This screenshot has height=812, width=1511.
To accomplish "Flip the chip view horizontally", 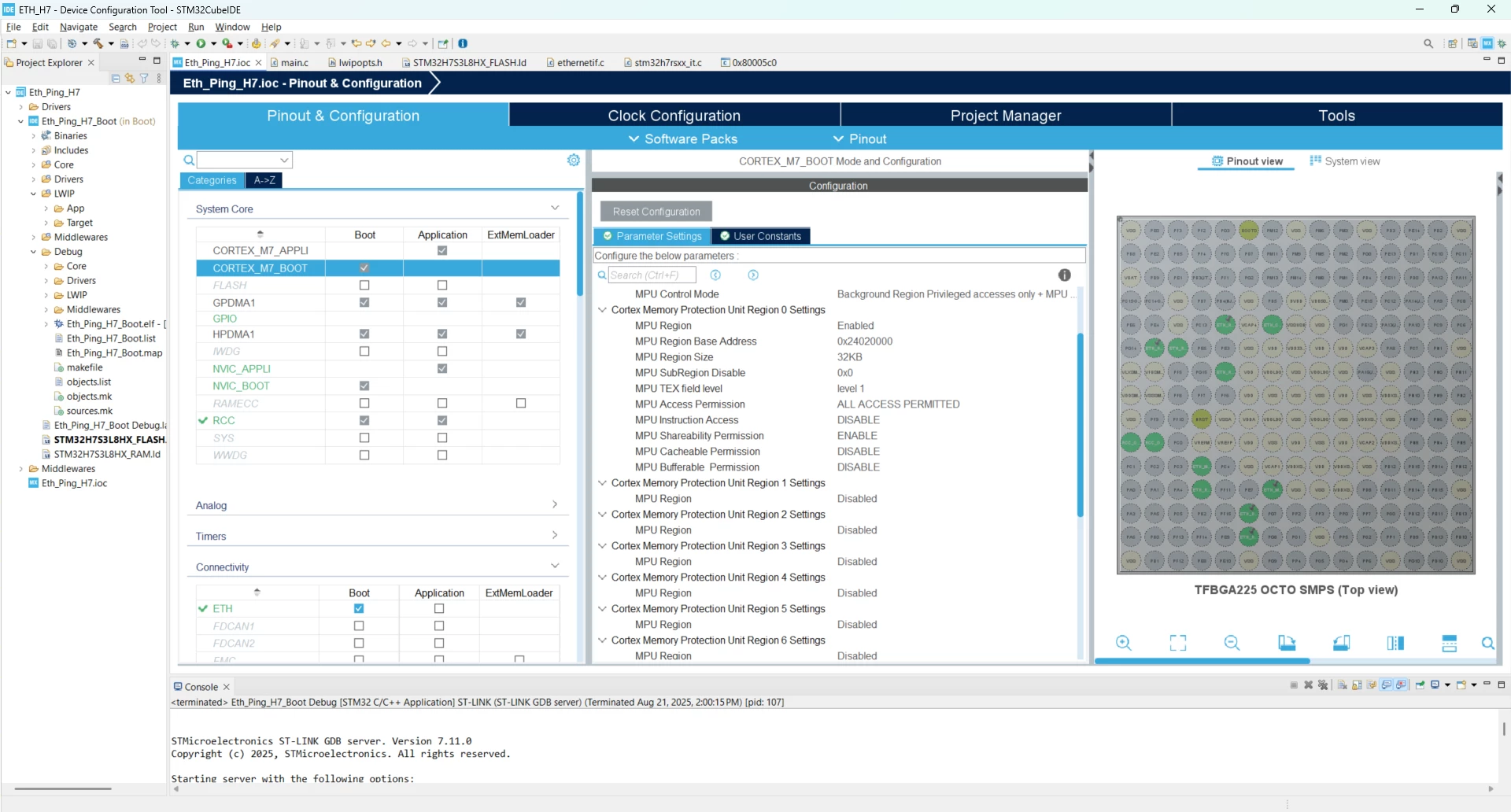I will coord(1395,643).
